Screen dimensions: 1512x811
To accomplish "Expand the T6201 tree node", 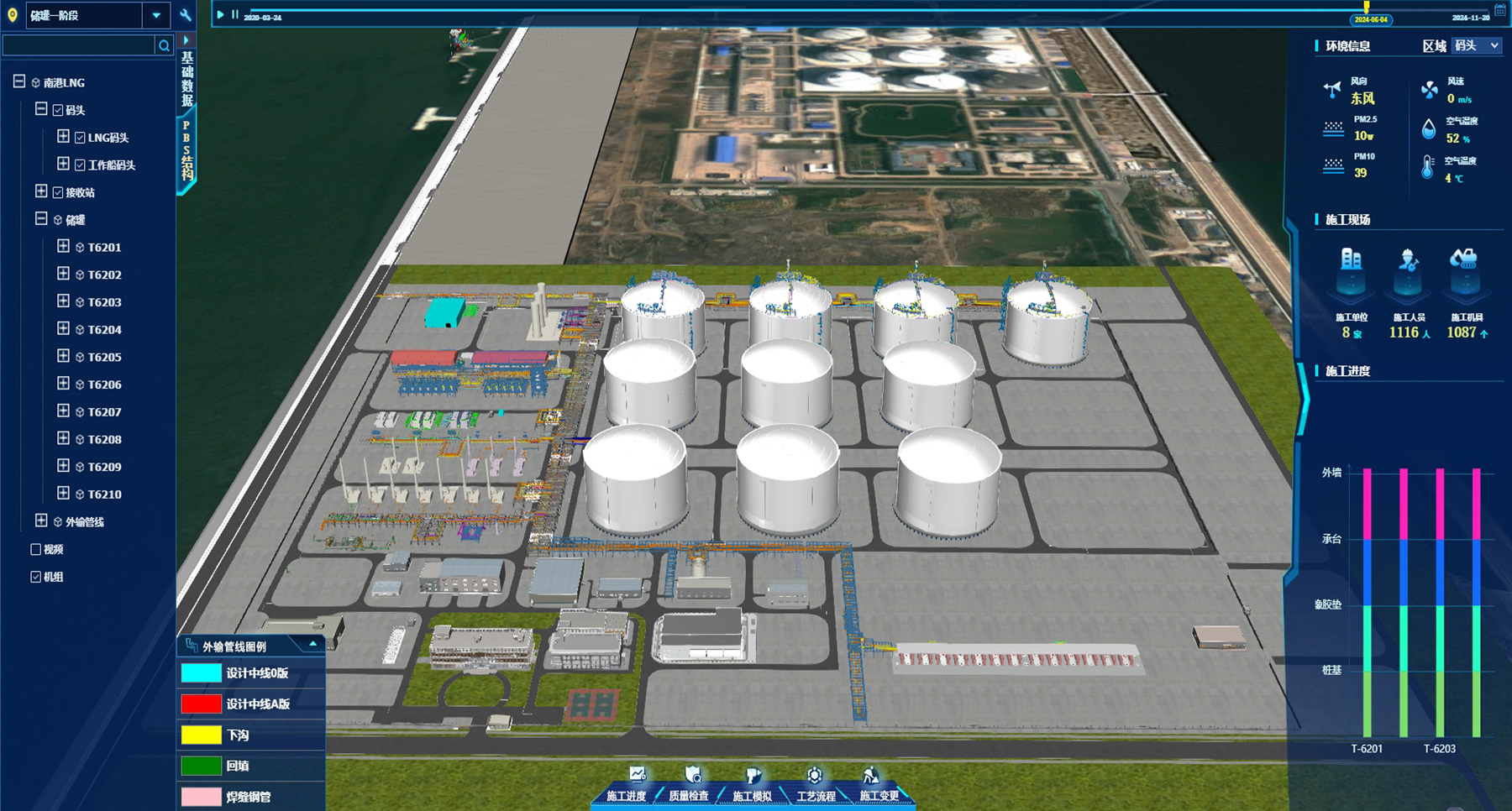I will point(63,247).
